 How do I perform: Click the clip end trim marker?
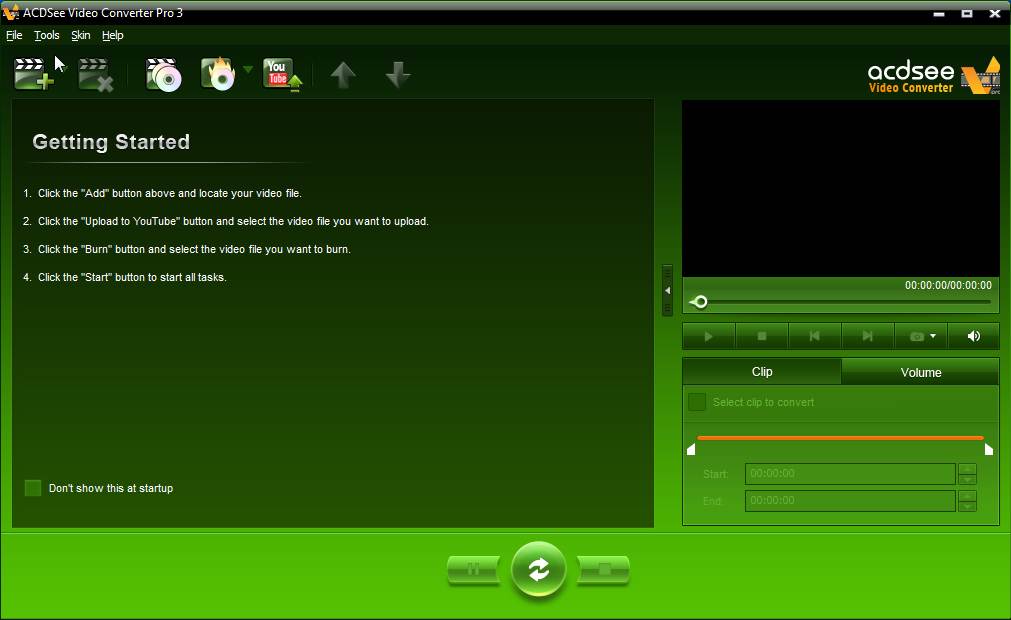(x=988, y=449)
